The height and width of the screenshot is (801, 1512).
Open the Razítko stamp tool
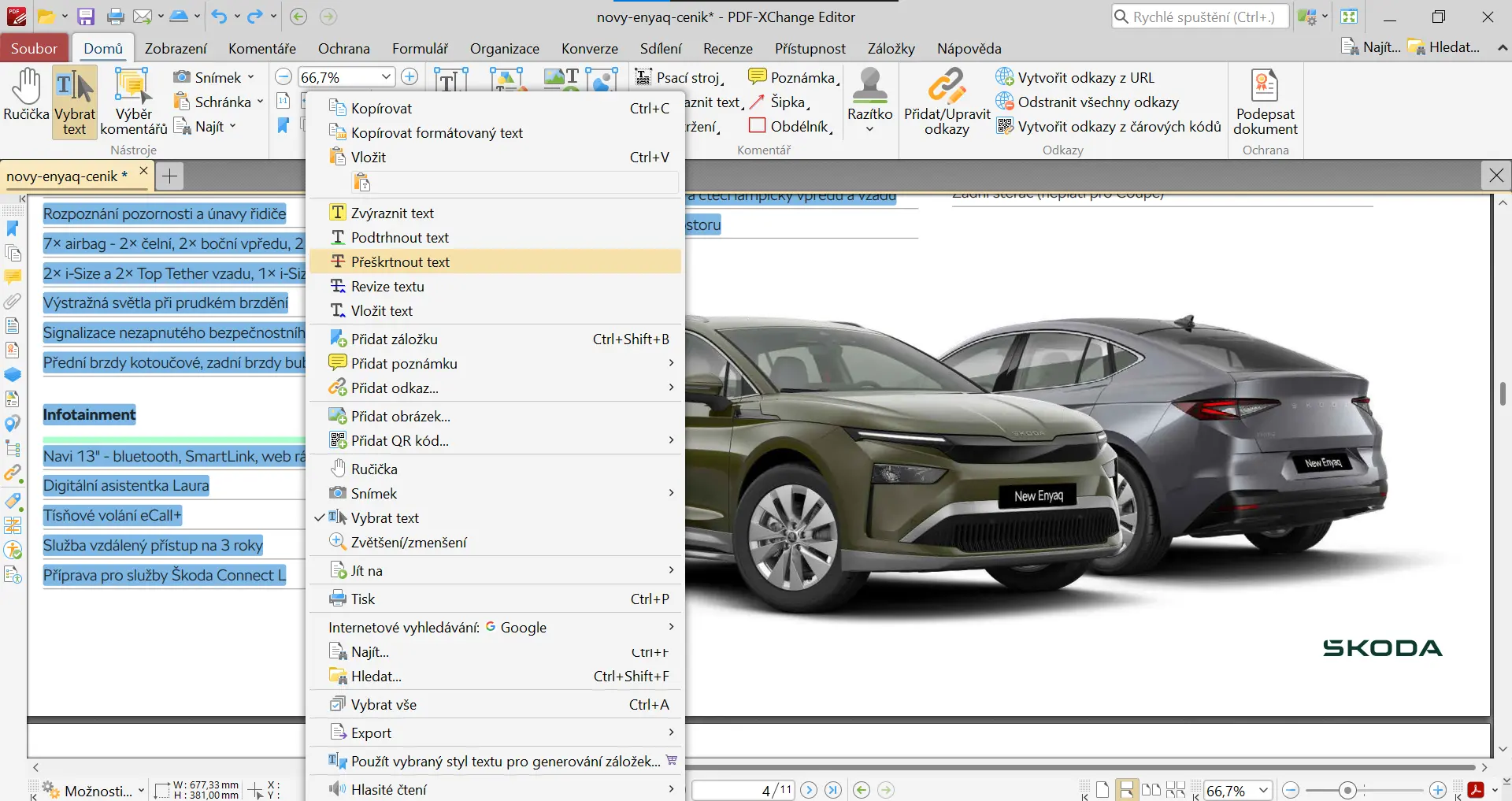(x=869, y=99)
